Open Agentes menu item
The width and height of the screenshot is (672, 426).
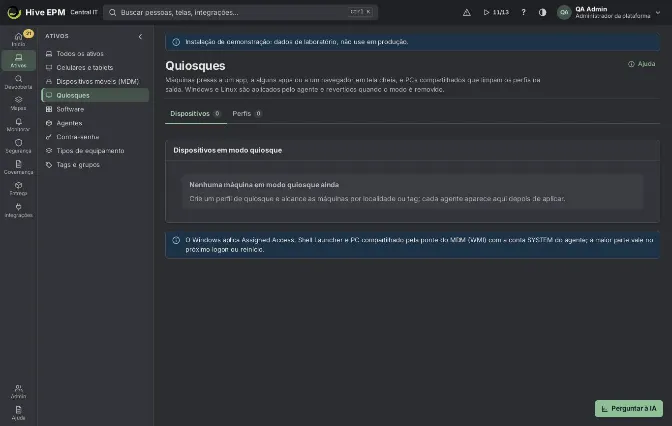click(95, 123)
